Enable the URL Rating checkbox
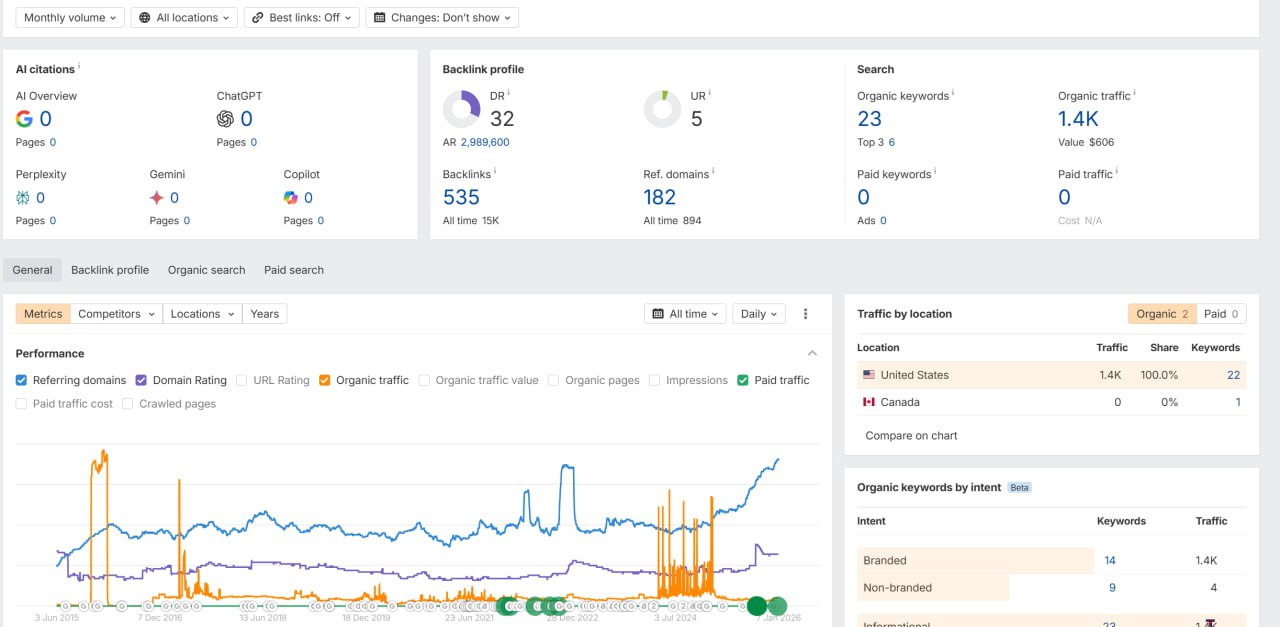1280x627 pixels. tap(242, 380)
